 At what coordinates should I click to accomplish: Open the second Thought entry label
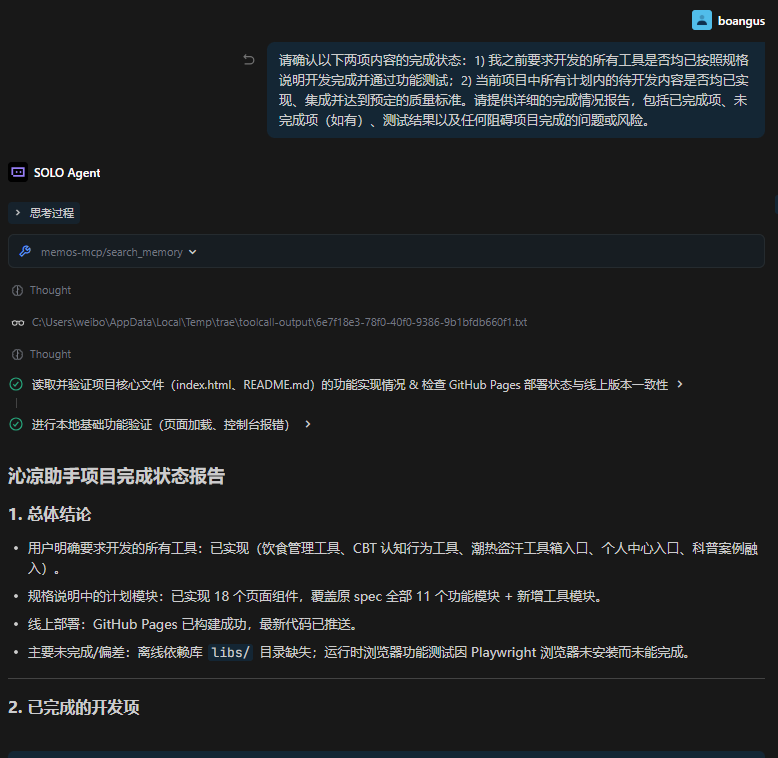pyautogui.click(x=50, y=354)
